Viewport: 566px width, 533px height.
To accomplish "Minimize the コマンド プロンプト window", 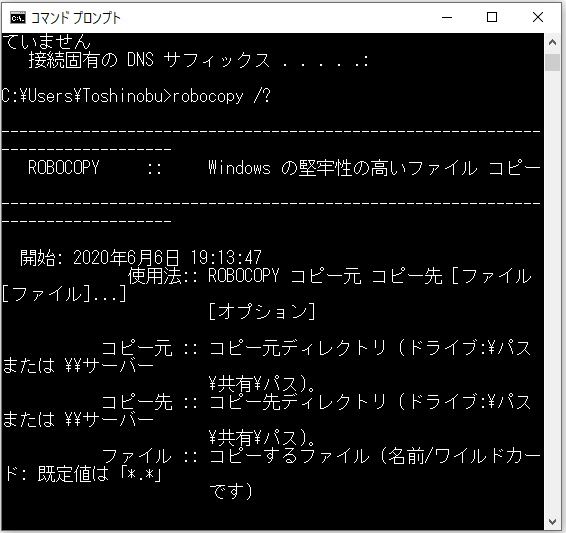I will coord(447,17).
